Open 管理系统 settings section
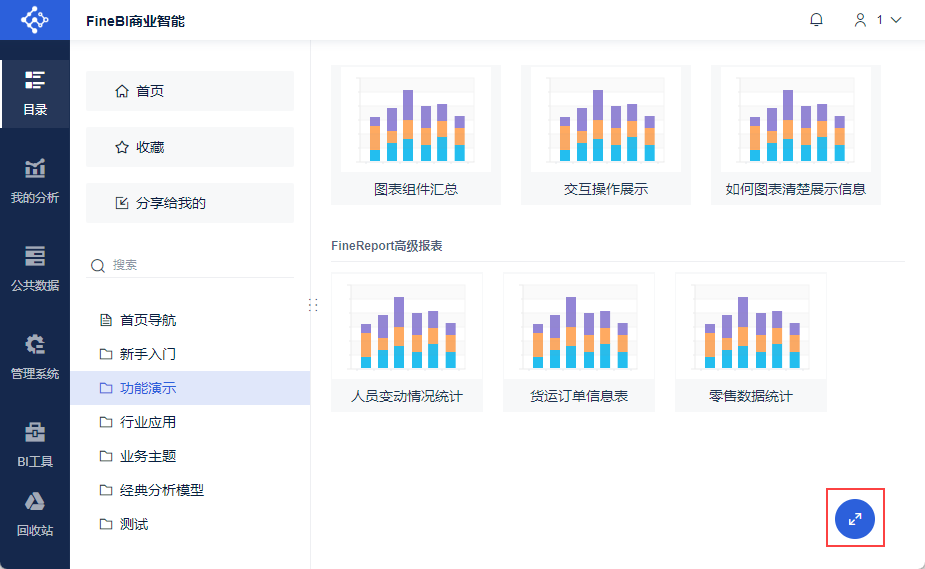The width and height of the screenshot is (925, 569). coord(35,357)
